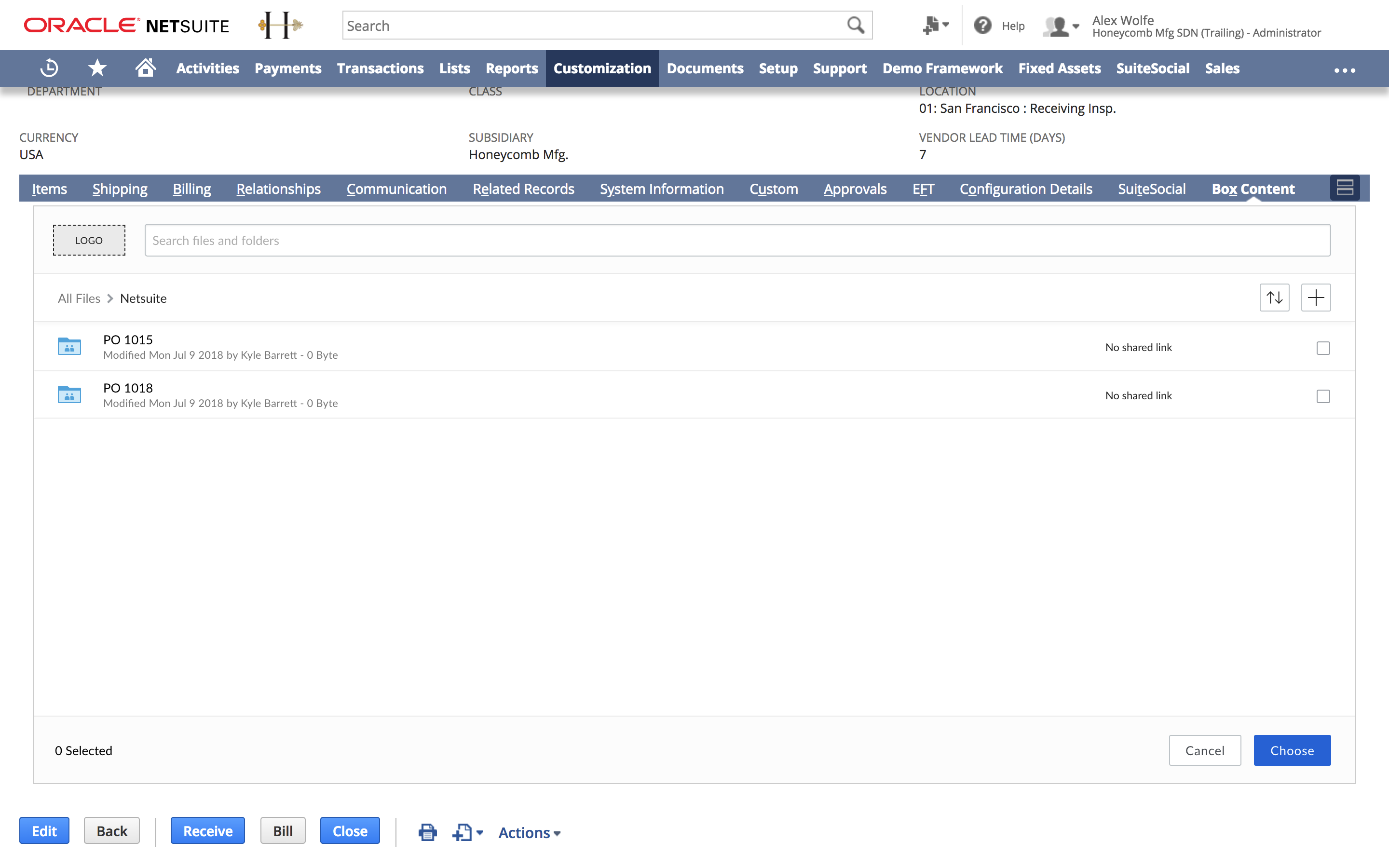Go to the Home icon
Image resolution: width=1389 pixels, height=868 pixels.
[x=145, y=68]
